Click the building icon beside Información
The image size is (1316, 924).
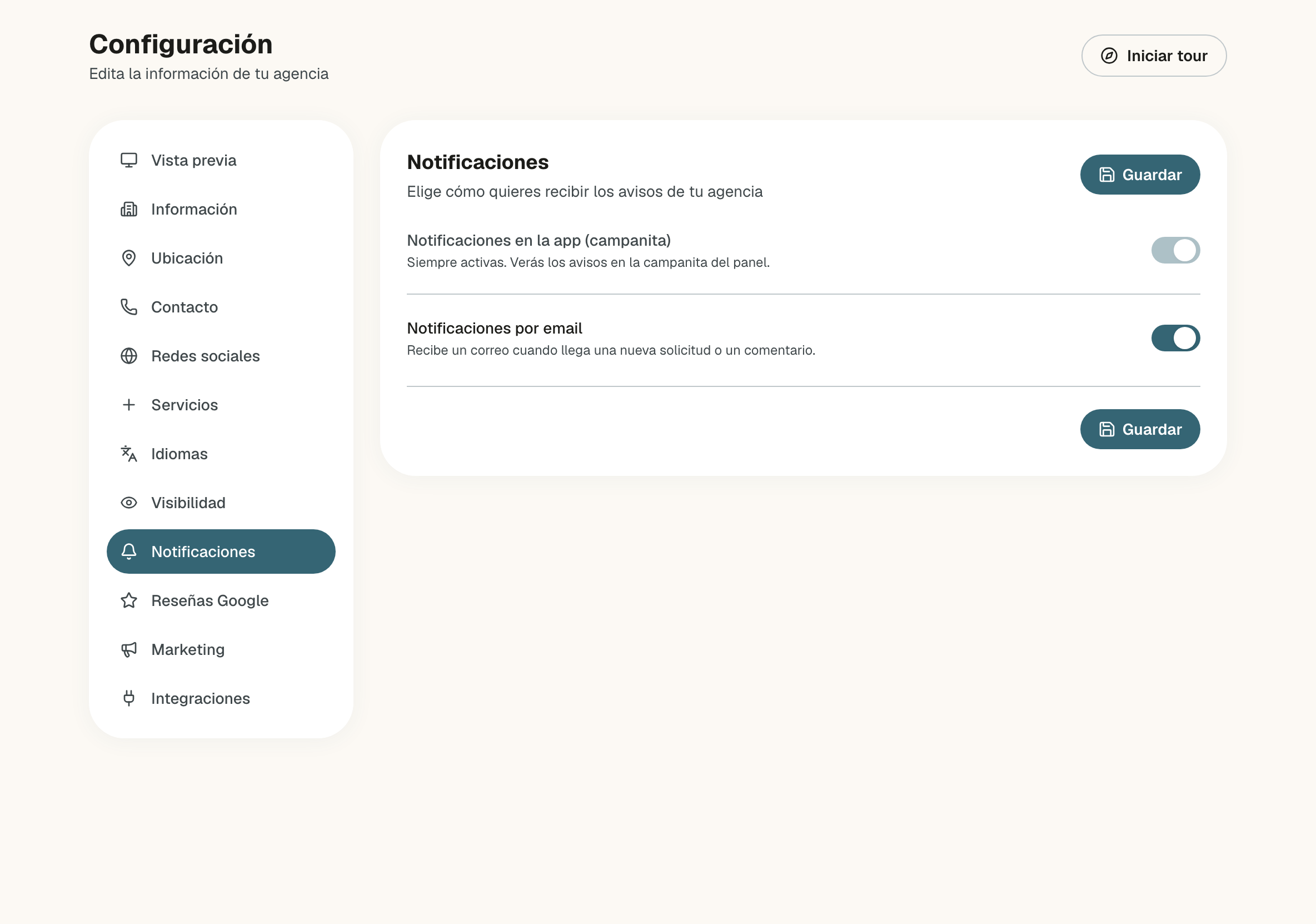(129, 209)
